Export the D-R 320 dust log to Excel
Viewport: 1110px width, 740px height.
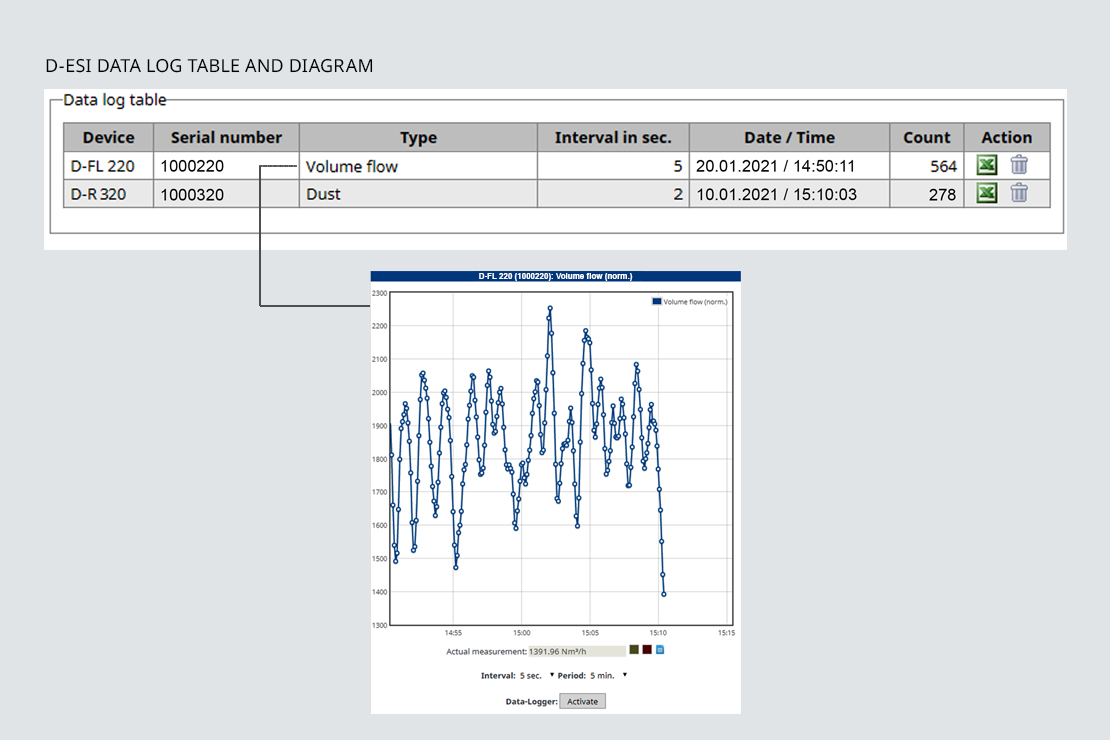(x=987, y=193)
